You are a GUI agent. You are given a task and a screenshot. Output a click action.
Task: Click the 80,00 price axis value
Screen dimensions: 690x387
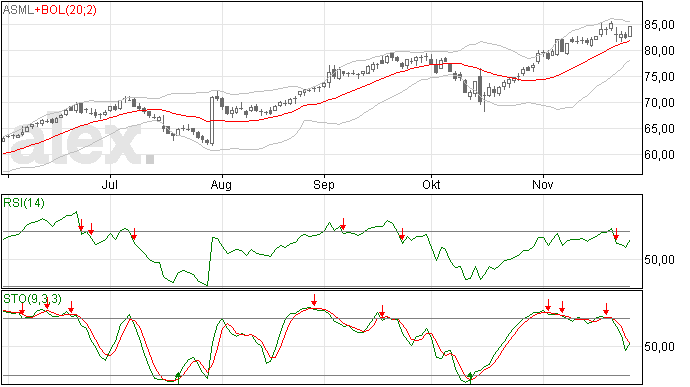(x=659, y=51)
